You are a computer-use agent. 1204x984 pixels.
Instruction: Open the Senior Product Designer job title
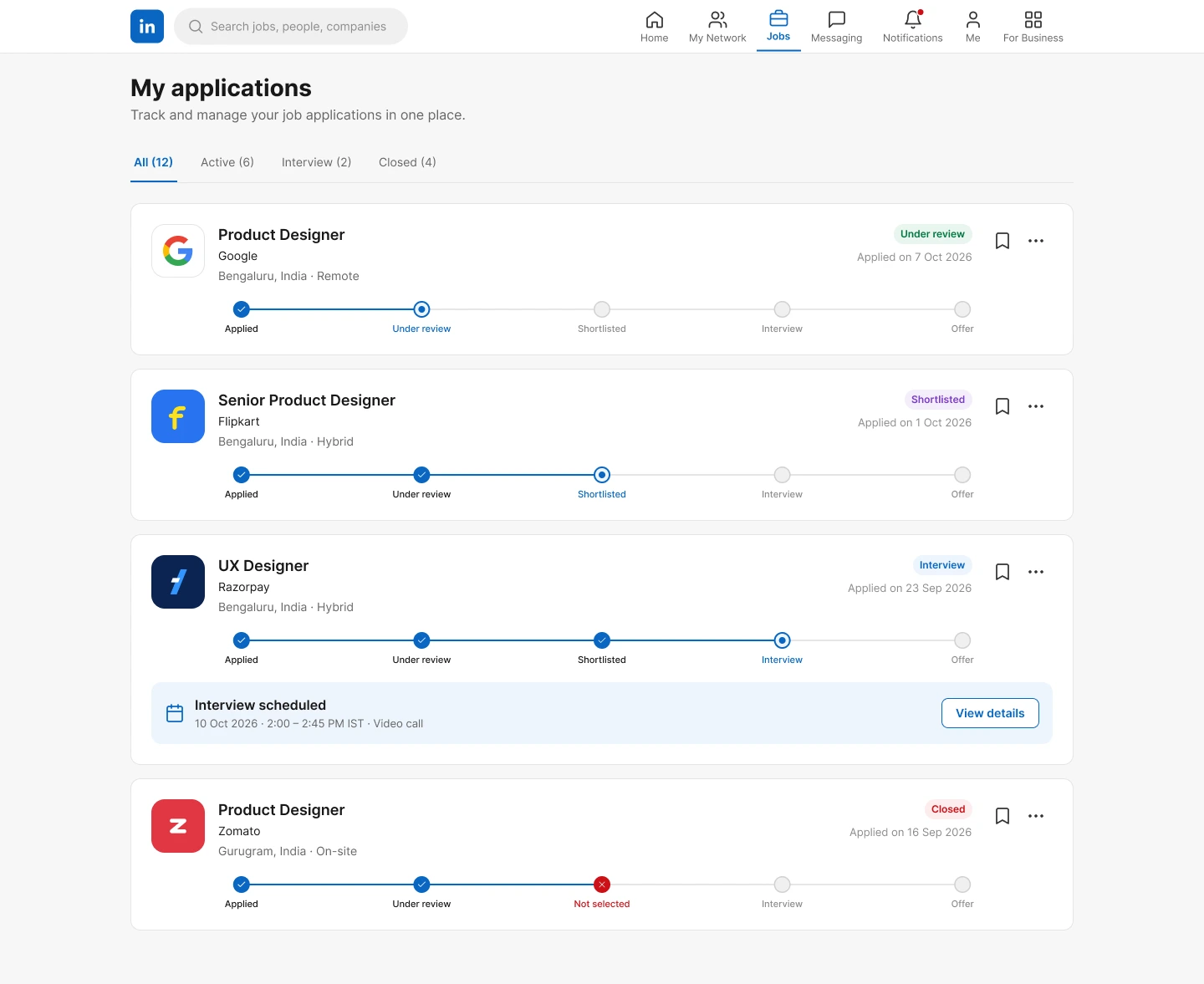coord(307,400)
